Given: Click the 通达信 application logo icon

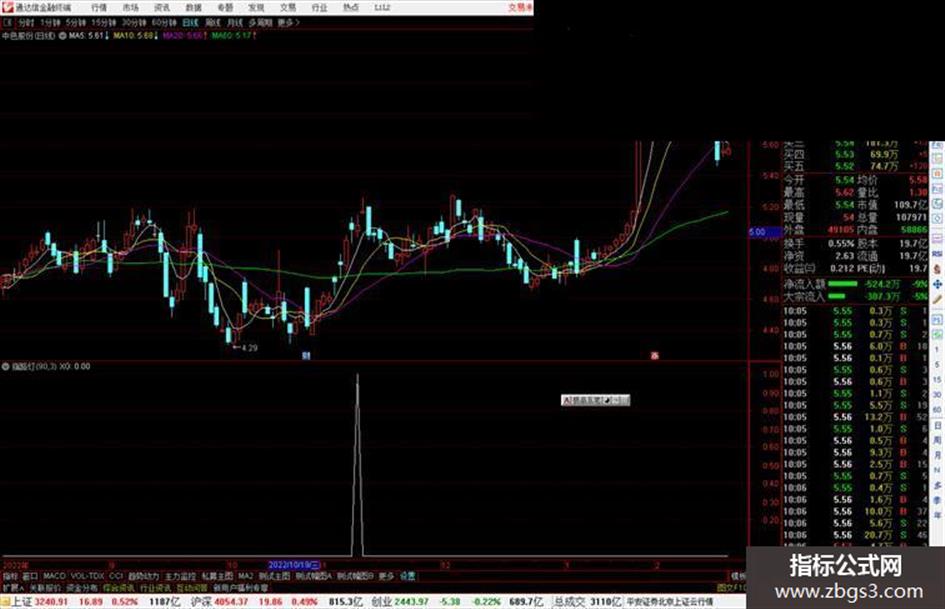Looking at the screenshot, I should 7,7.
